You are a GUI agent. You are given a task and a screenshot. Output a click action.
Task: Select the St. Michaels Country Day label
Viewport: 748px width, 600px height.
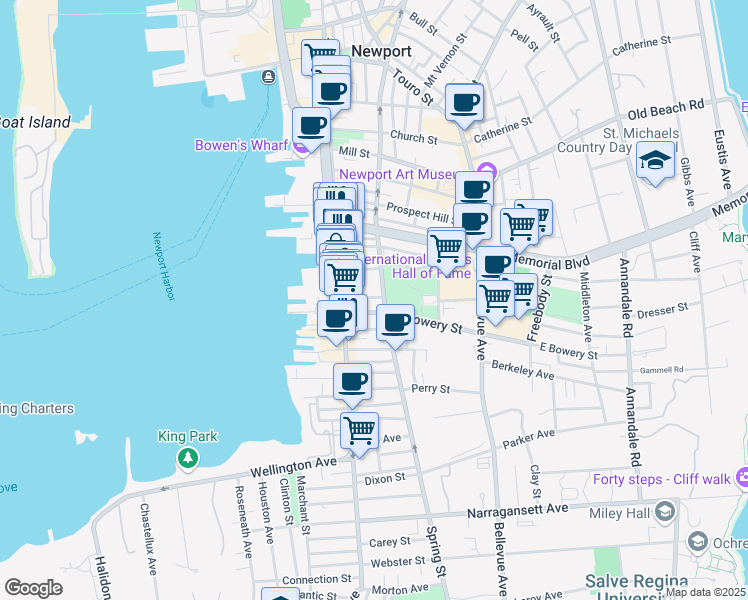pos(618,140)
